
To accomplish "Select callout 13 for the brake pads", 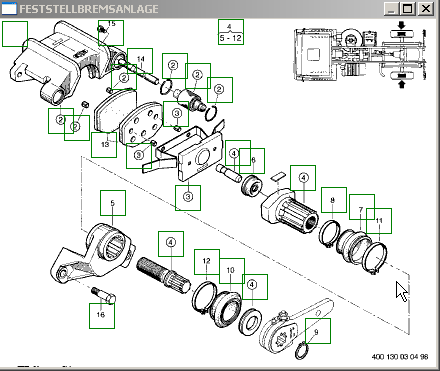I will point(104,145).
